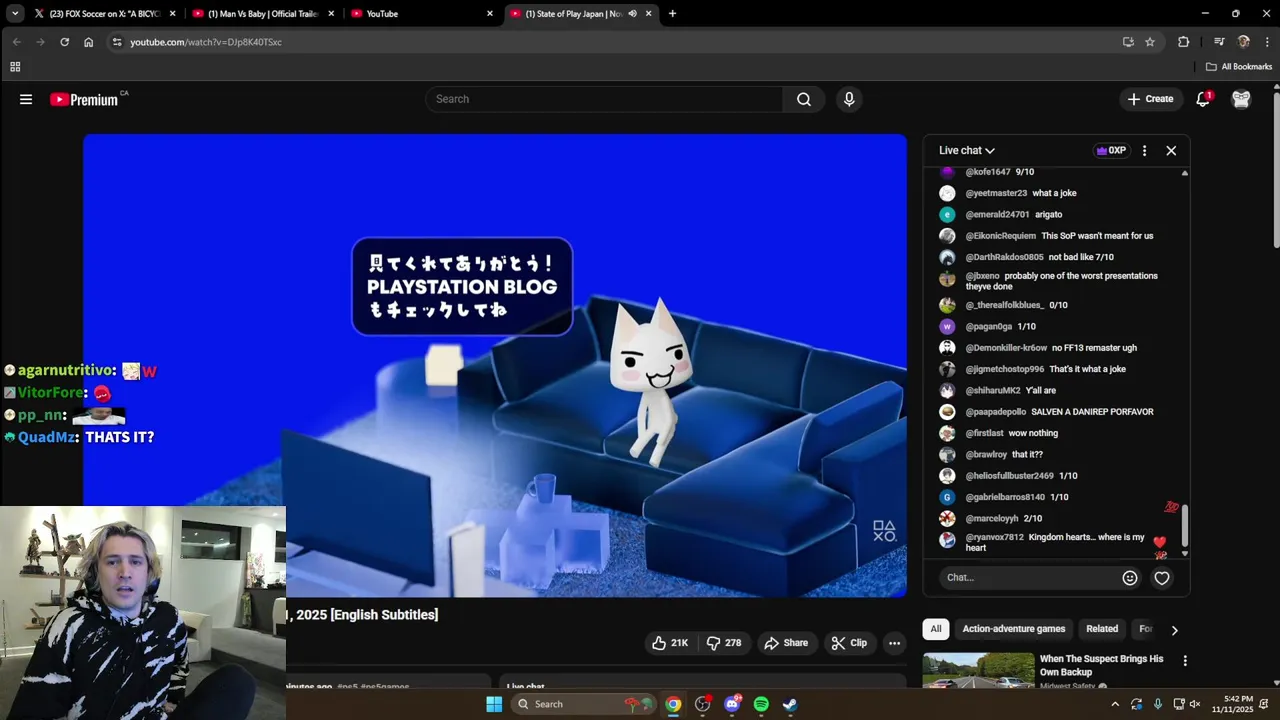Mute the State of Play tab audio

(632, 14)
